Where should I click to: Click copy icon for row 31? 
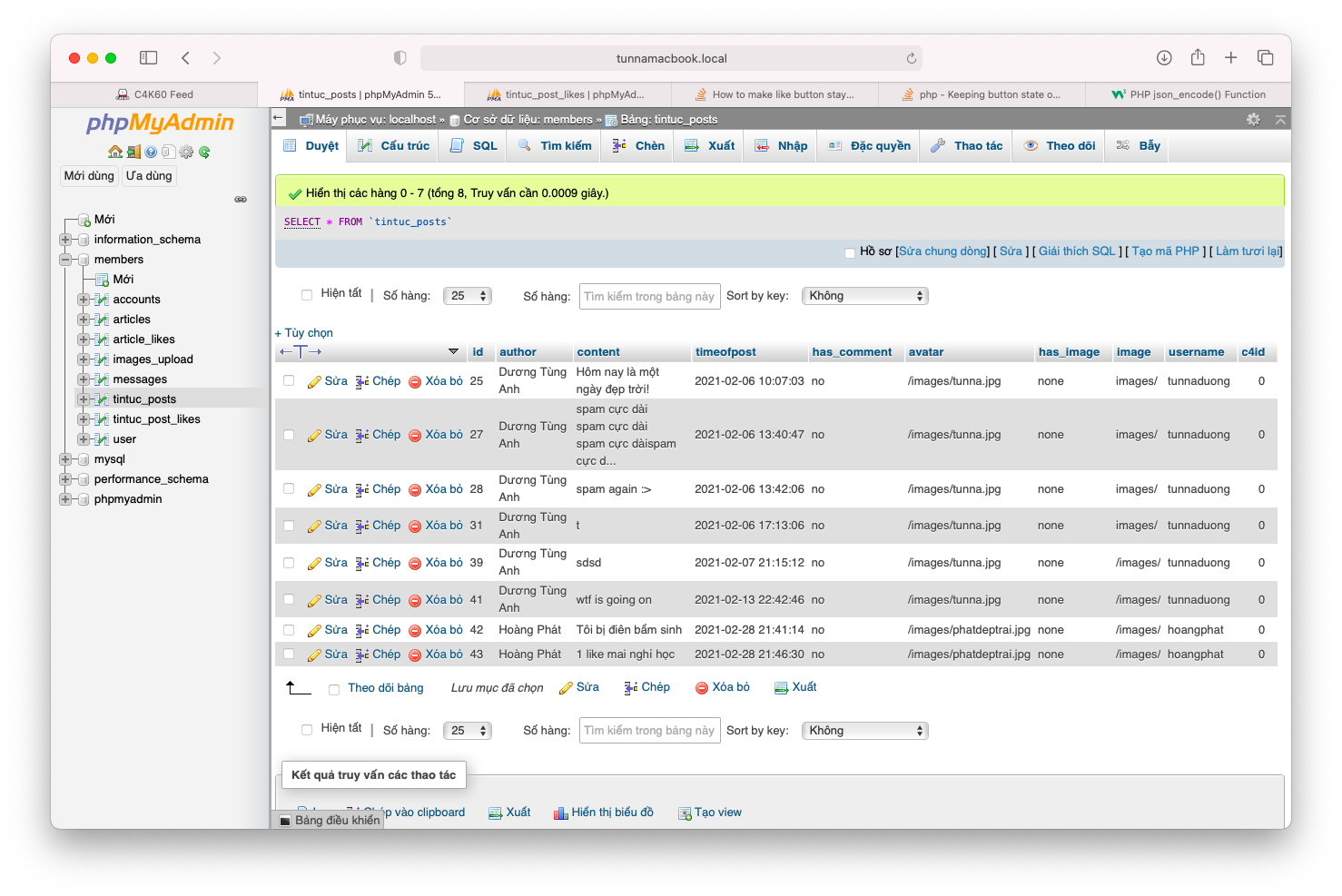[362, 526]
